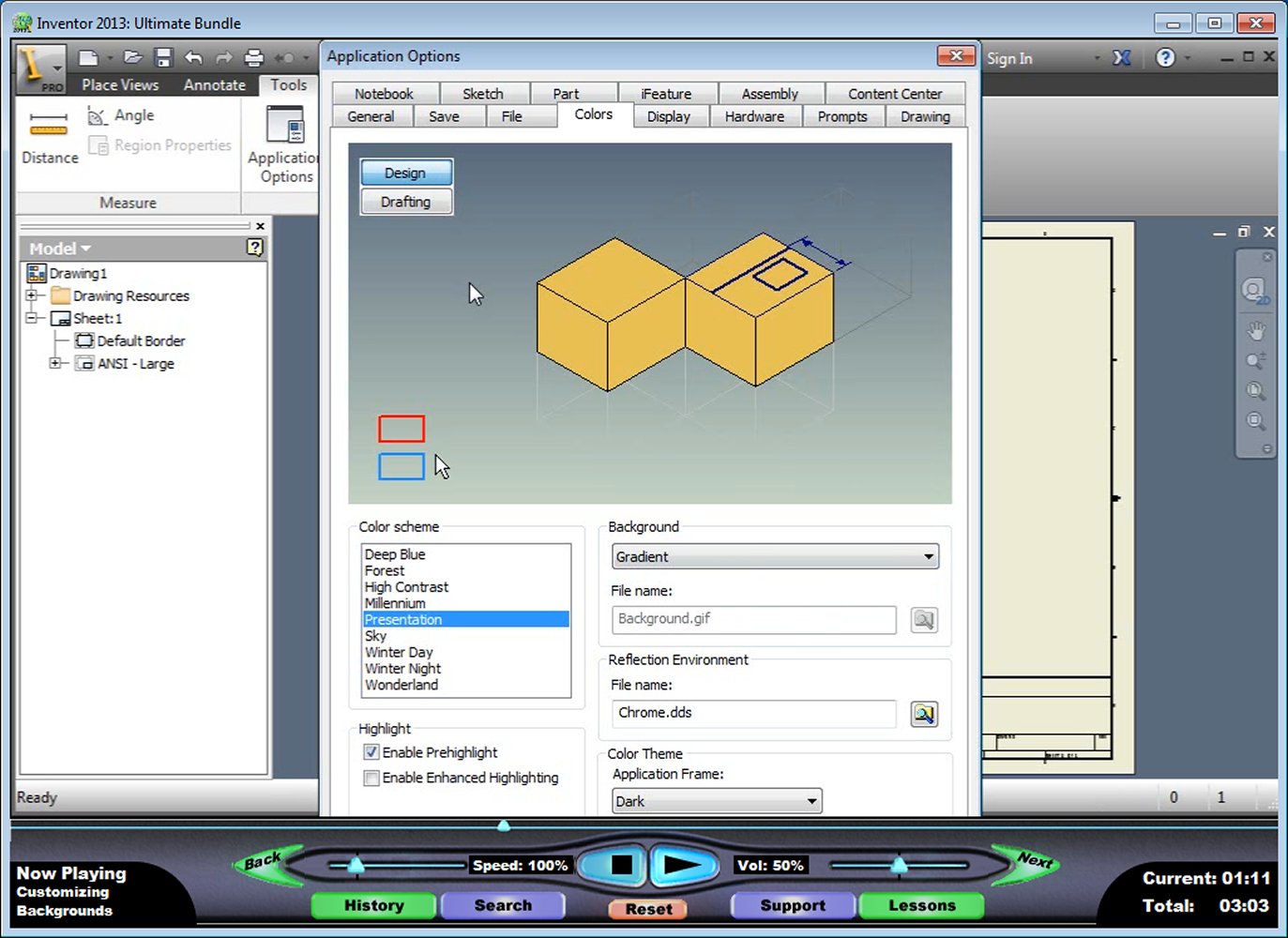Play the lesson video
Screen dimensions: 1288x938
click(683, 865)
